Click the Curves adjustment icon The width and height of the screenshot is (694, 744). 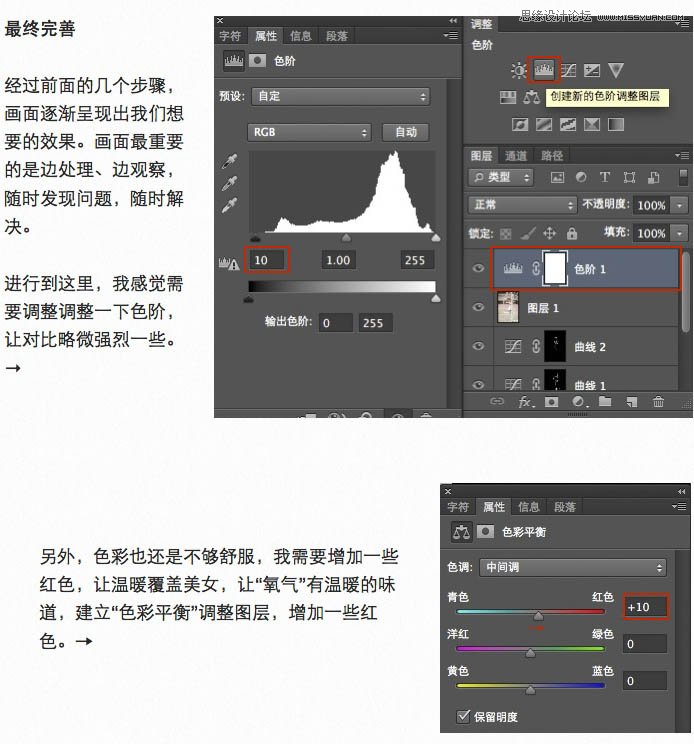(568, 71)
